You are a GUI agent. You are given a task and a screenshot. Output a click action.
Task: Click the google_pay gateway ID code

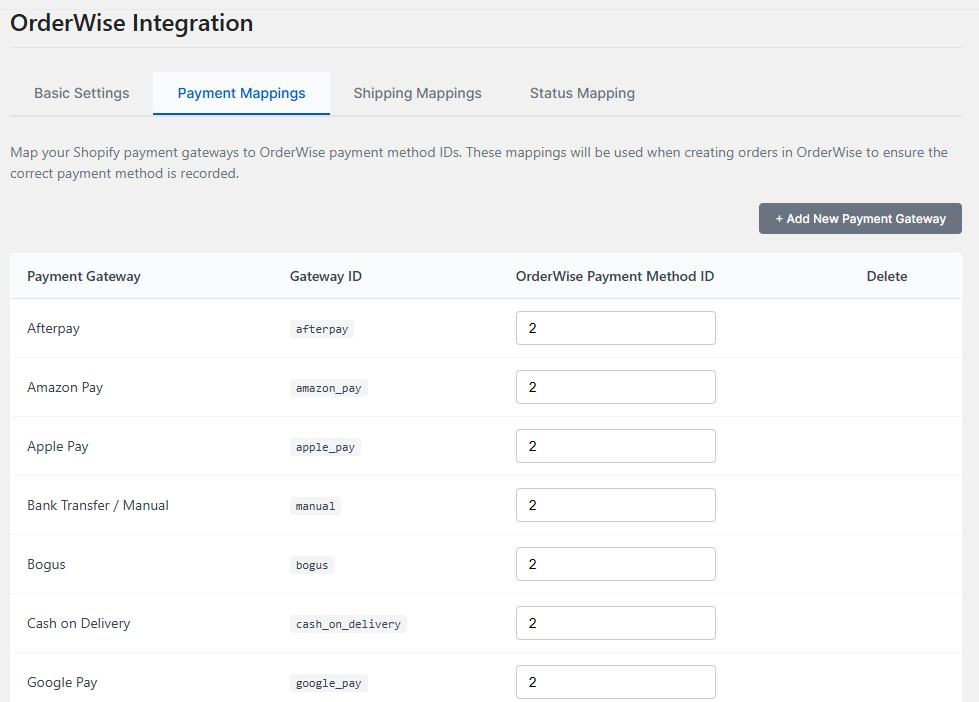click(x=329, y=683)
